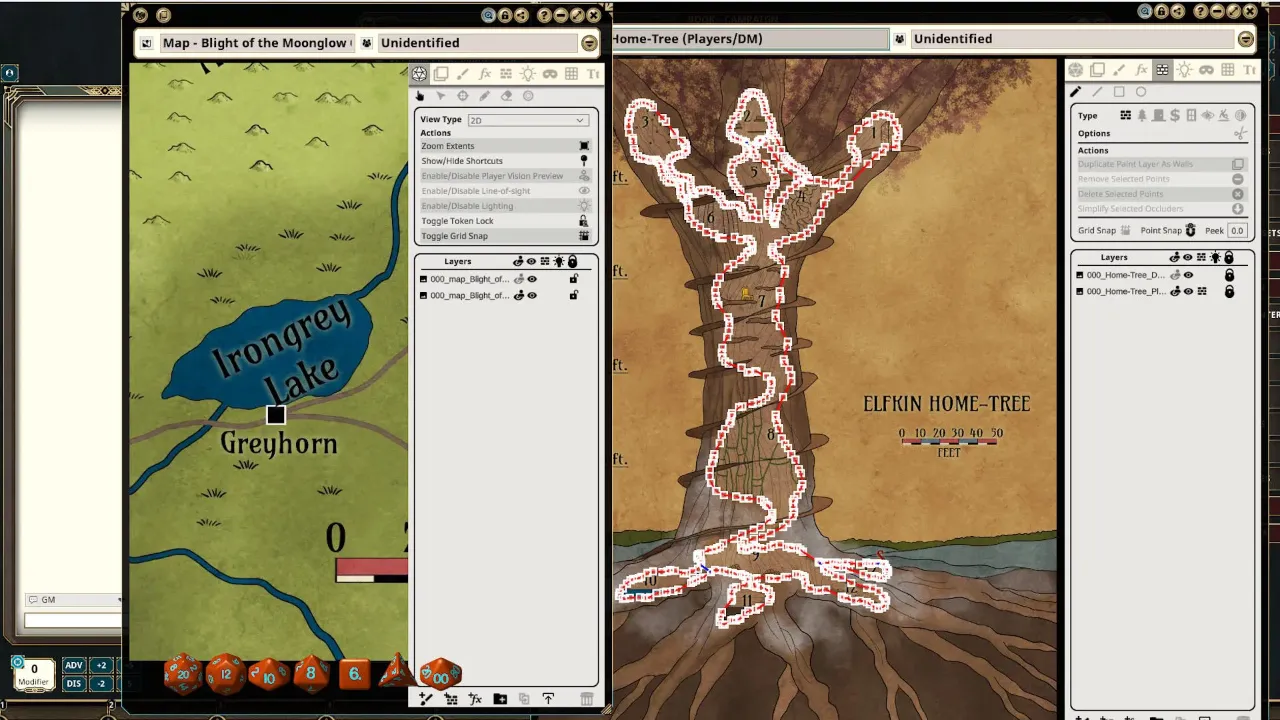1280x720 pixels.
Task: Select the secret door dollar-sign type icon
Action: tap(1174, 116)
